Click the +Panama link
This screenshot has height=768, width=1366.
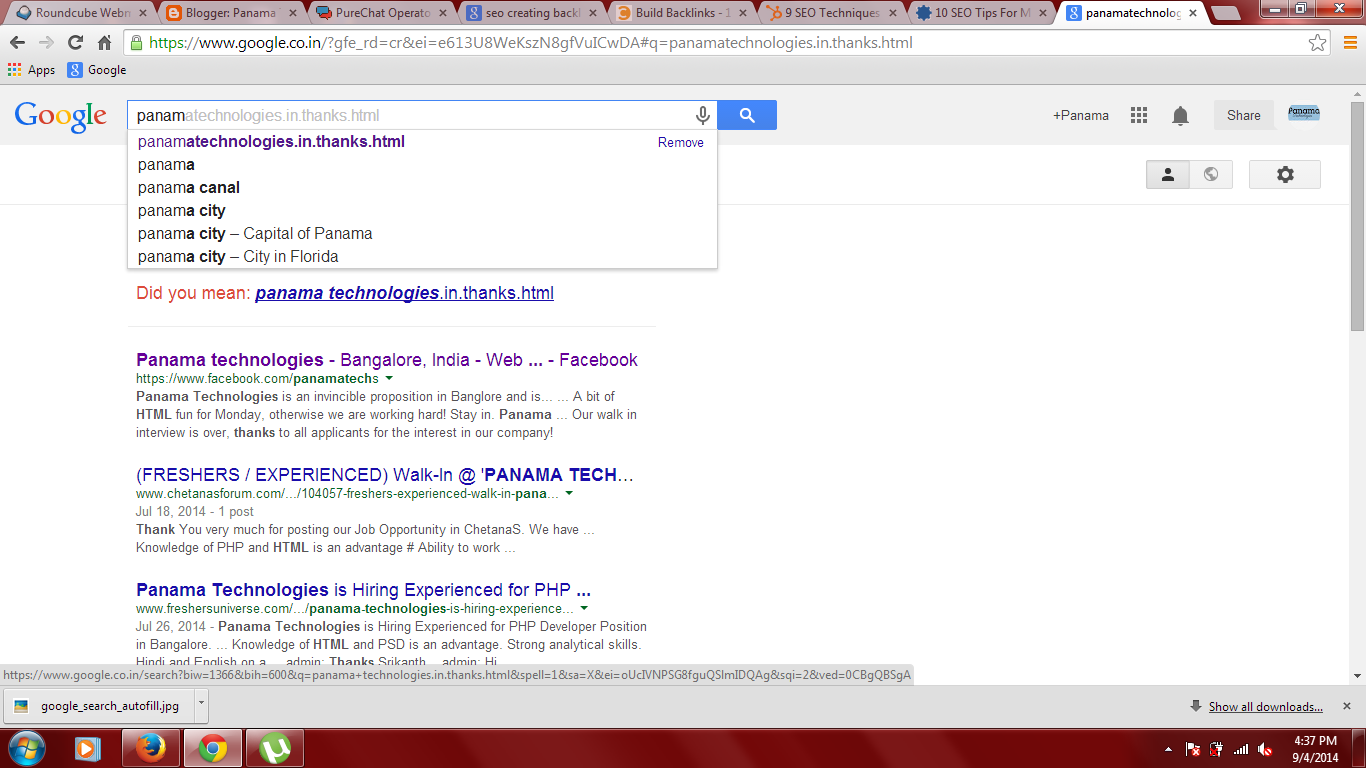pyautogui.click(x=1081, y=115)
